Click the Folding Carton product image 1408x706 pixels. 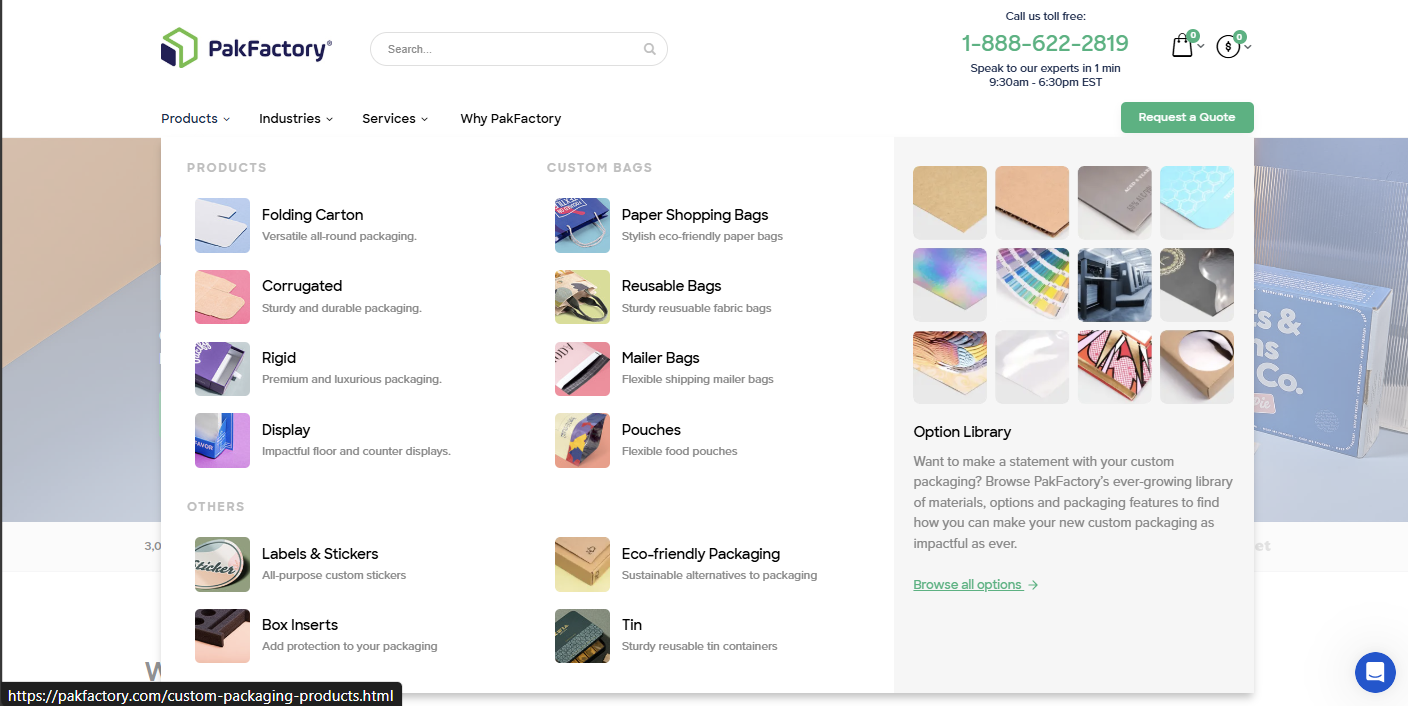click(222, 225)
